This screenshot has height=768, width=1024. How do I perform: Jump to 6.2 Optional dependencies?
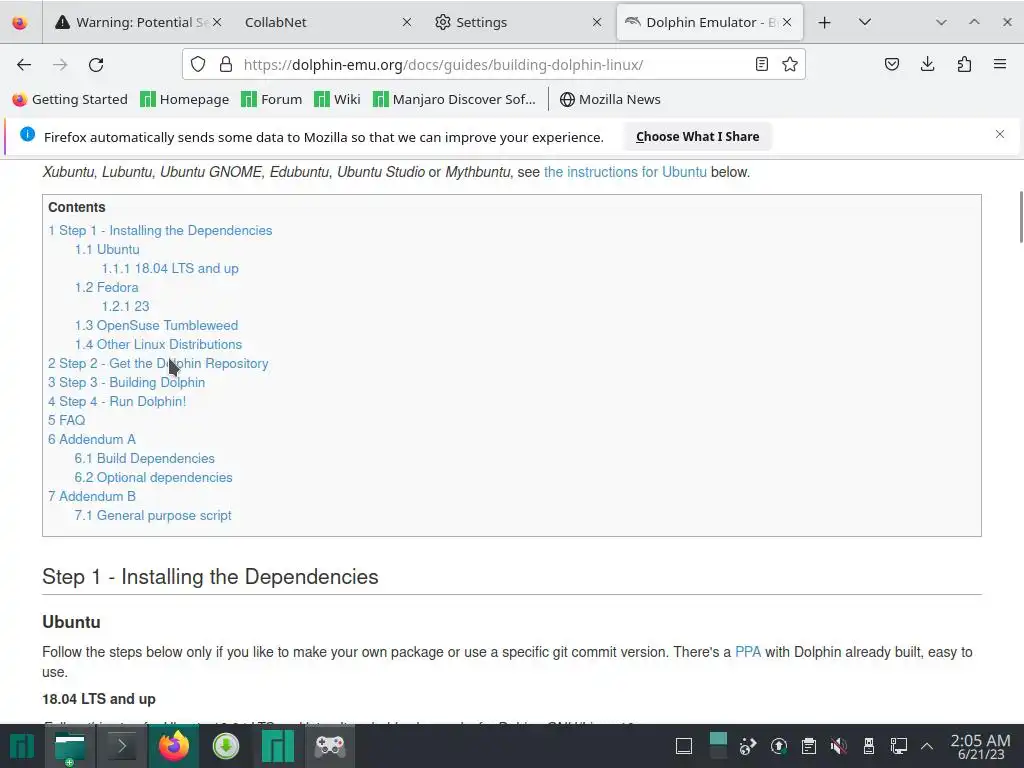153,477
